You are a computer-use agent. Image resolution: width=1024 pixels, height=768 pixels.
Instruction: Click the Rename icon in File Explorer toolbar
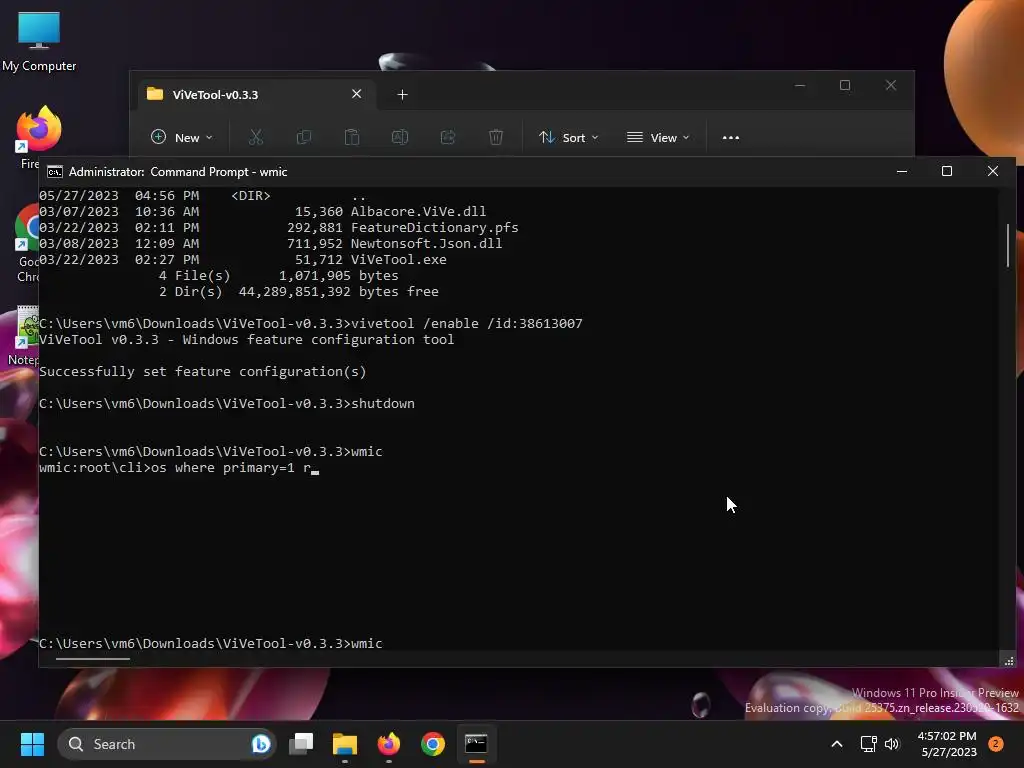coord(400,137)
